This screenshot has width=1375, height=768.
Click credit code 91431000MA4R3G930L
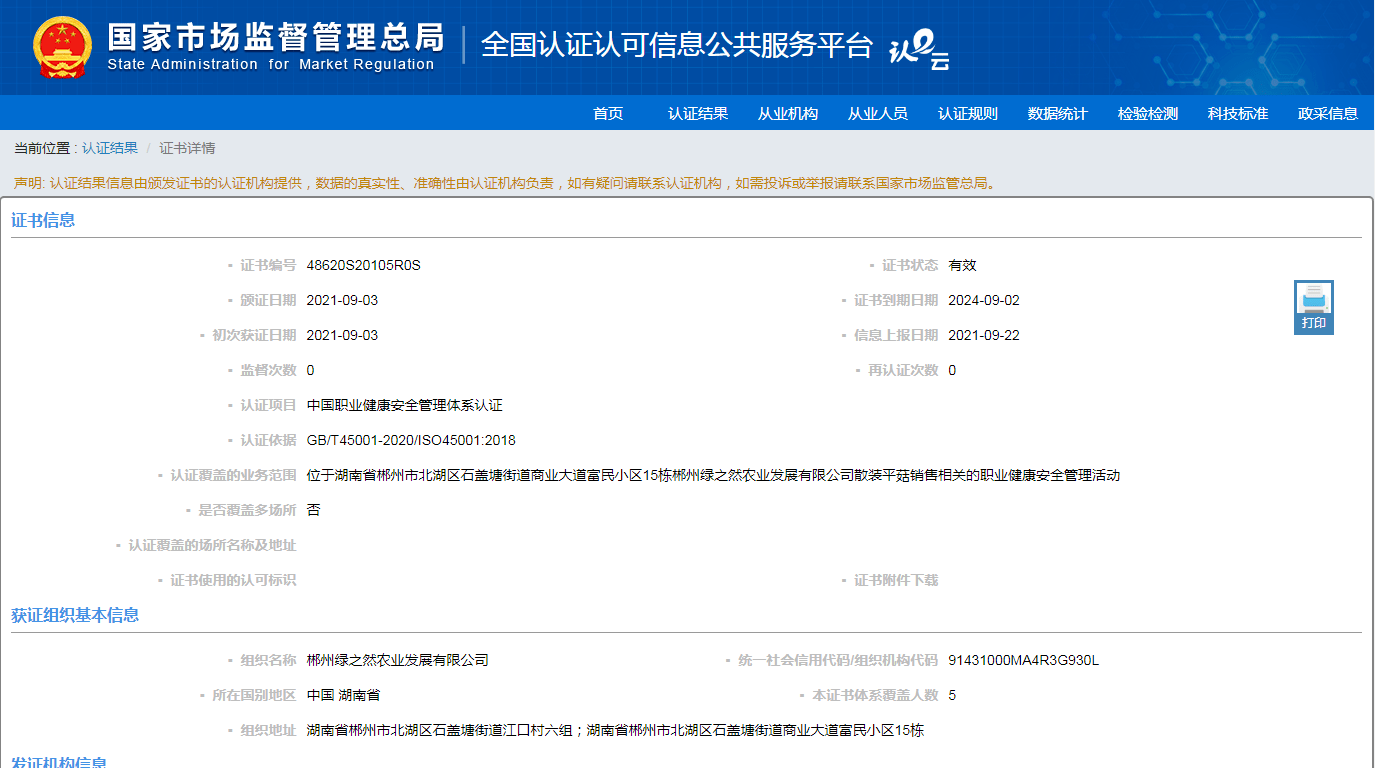1023,660
